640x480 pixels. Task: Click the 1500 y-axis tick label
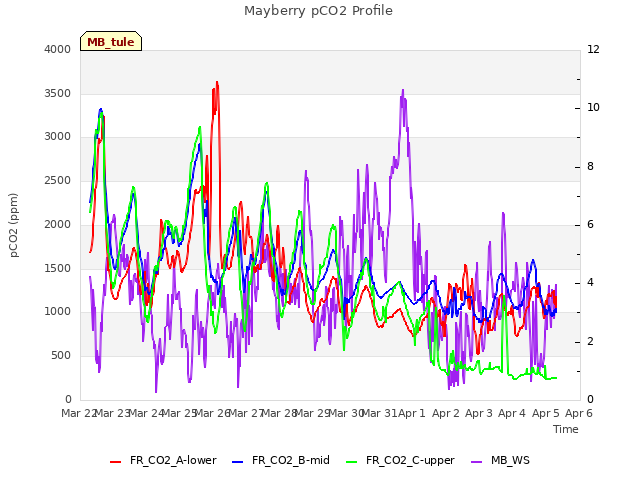58,268
